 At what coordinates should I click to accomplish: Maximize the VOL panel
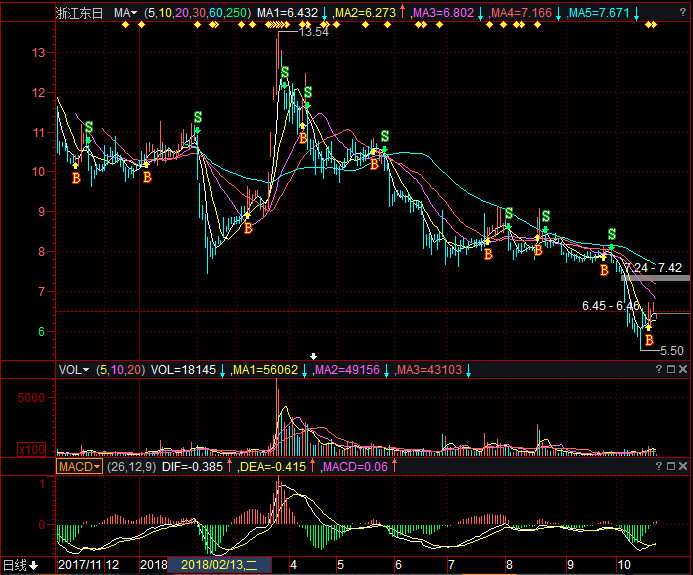[671, 369]
